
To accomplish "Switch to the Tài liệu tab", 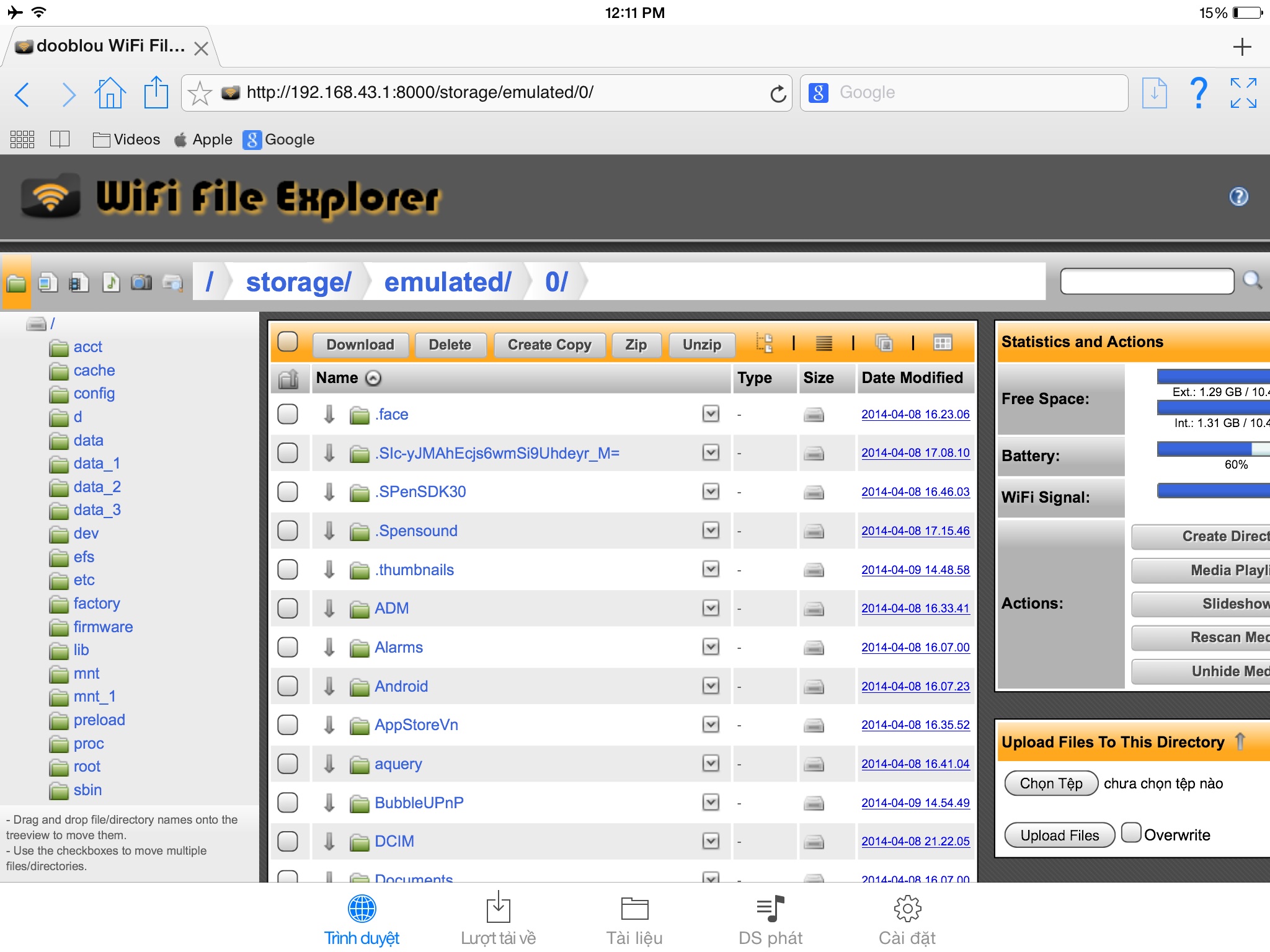I will pyautogui.click(x=634, y=920).
